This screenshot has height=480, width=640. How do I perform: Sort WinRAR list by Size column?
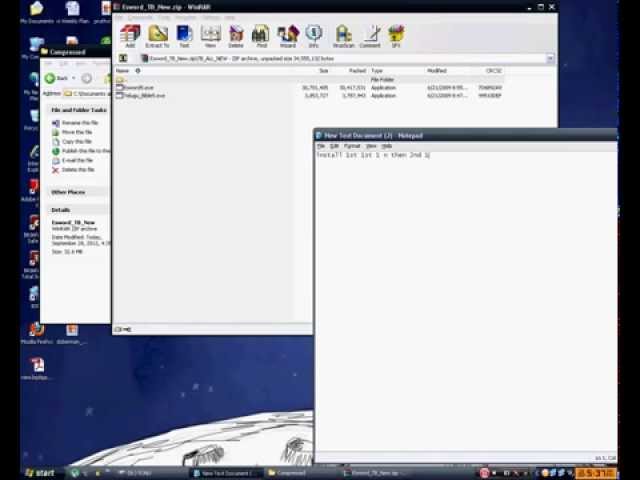tap(323, 71)
